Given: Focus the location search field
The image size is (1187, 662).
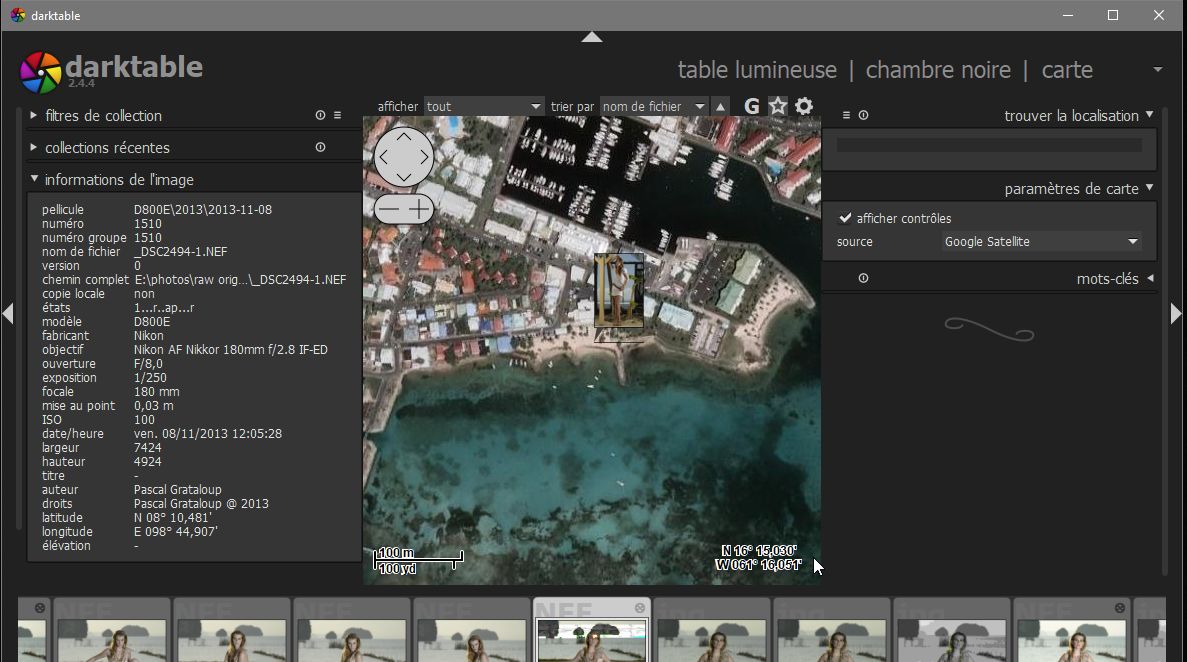Looking at the screenshot, I should [x=989, y=145].
